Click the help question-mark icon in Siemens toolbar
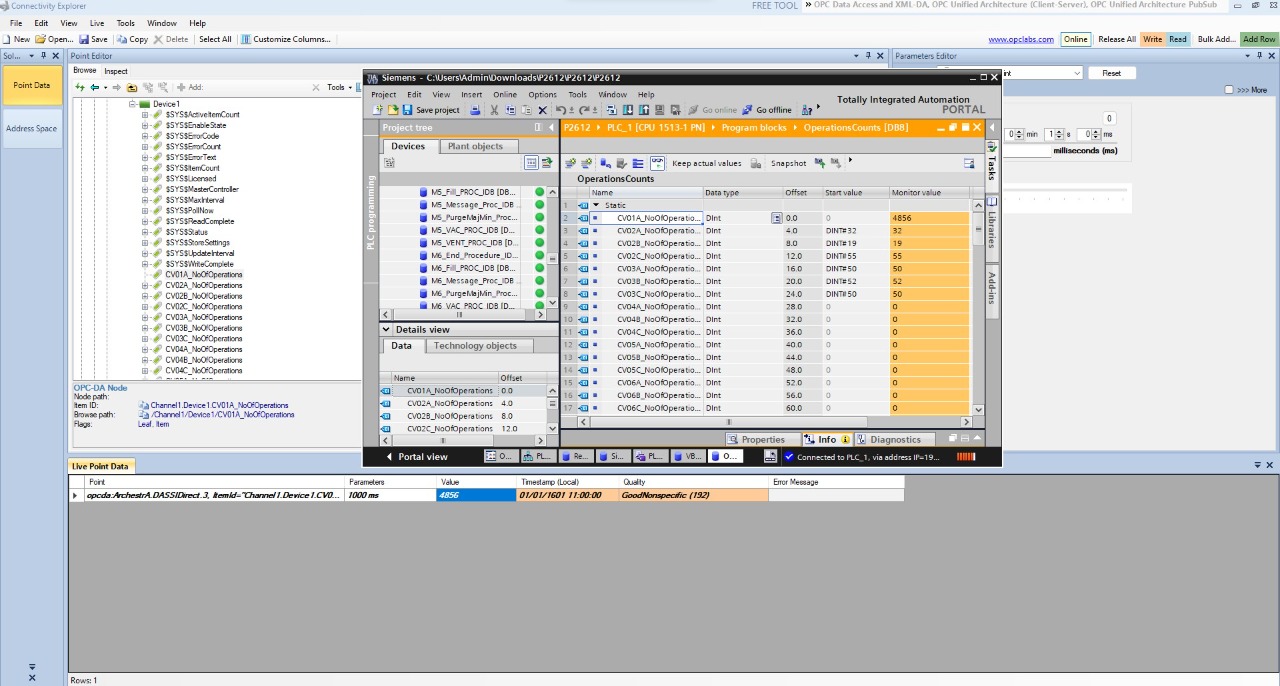 (x=807, y=110)
